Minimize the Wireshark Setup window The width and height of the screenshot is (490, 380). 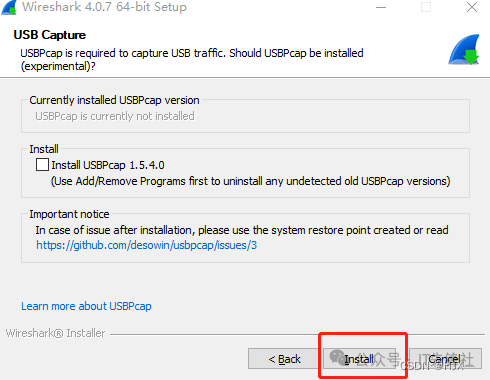pyautogui.click(x=381, y=7)
